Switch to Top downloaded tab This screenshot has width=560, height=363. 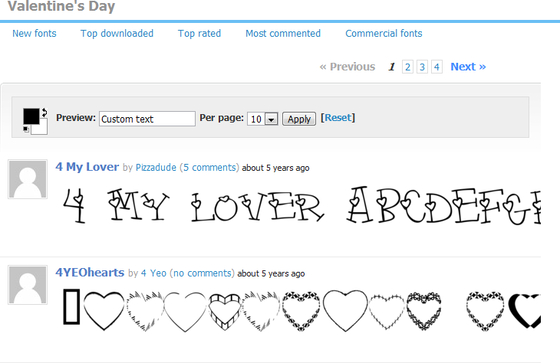click(117, 33)
